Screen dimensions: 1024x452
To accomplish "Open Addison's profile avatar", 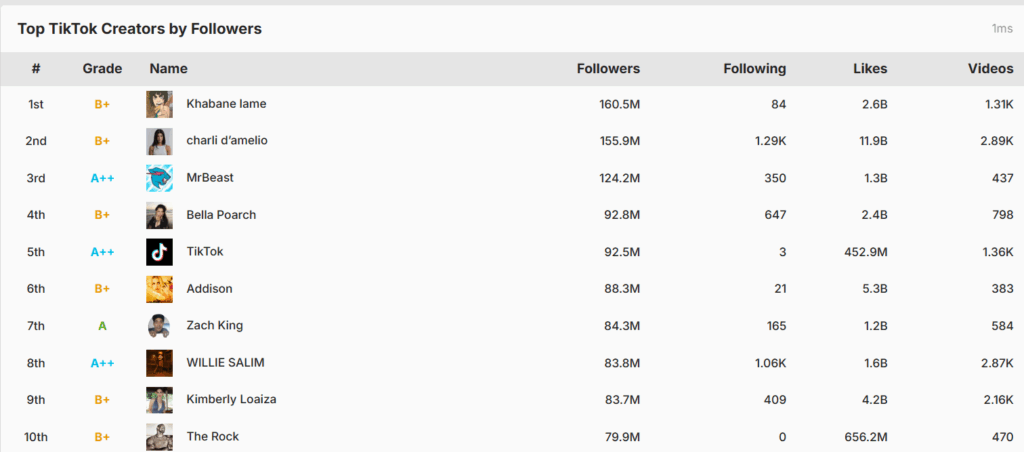I will [x=159, y=289].
